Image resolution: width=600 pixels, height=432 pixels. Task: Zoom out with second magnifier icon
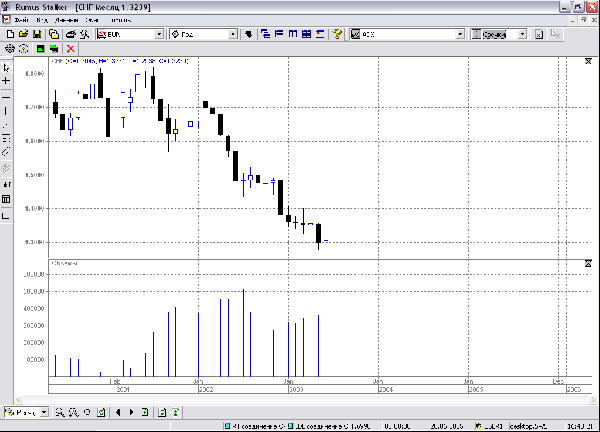tap(73, 412)
